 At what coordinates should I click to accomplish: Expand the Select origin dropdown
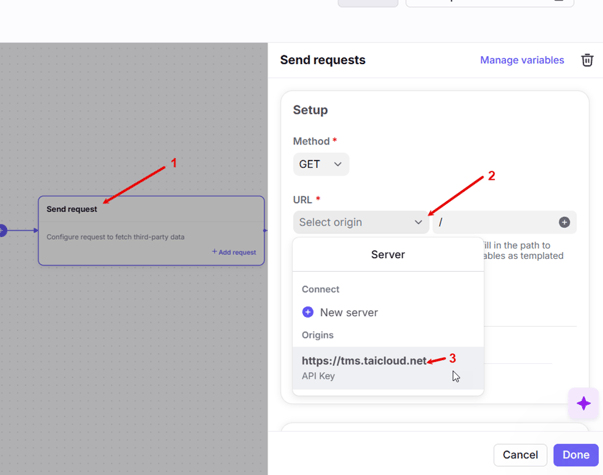point(360,222)
